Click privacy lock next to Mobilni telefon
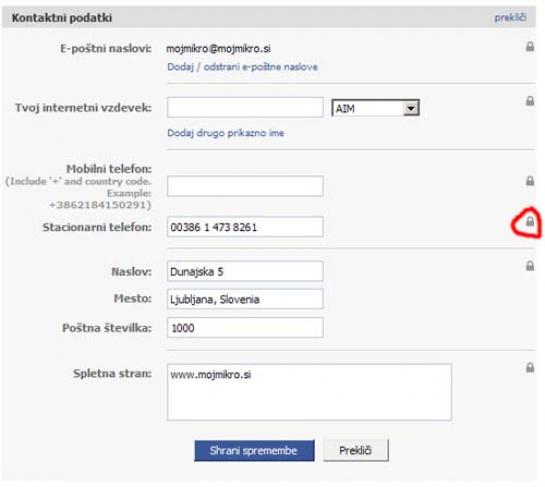Screen dimensions: 545x487 pyautogui.click(x=530, y=180)
